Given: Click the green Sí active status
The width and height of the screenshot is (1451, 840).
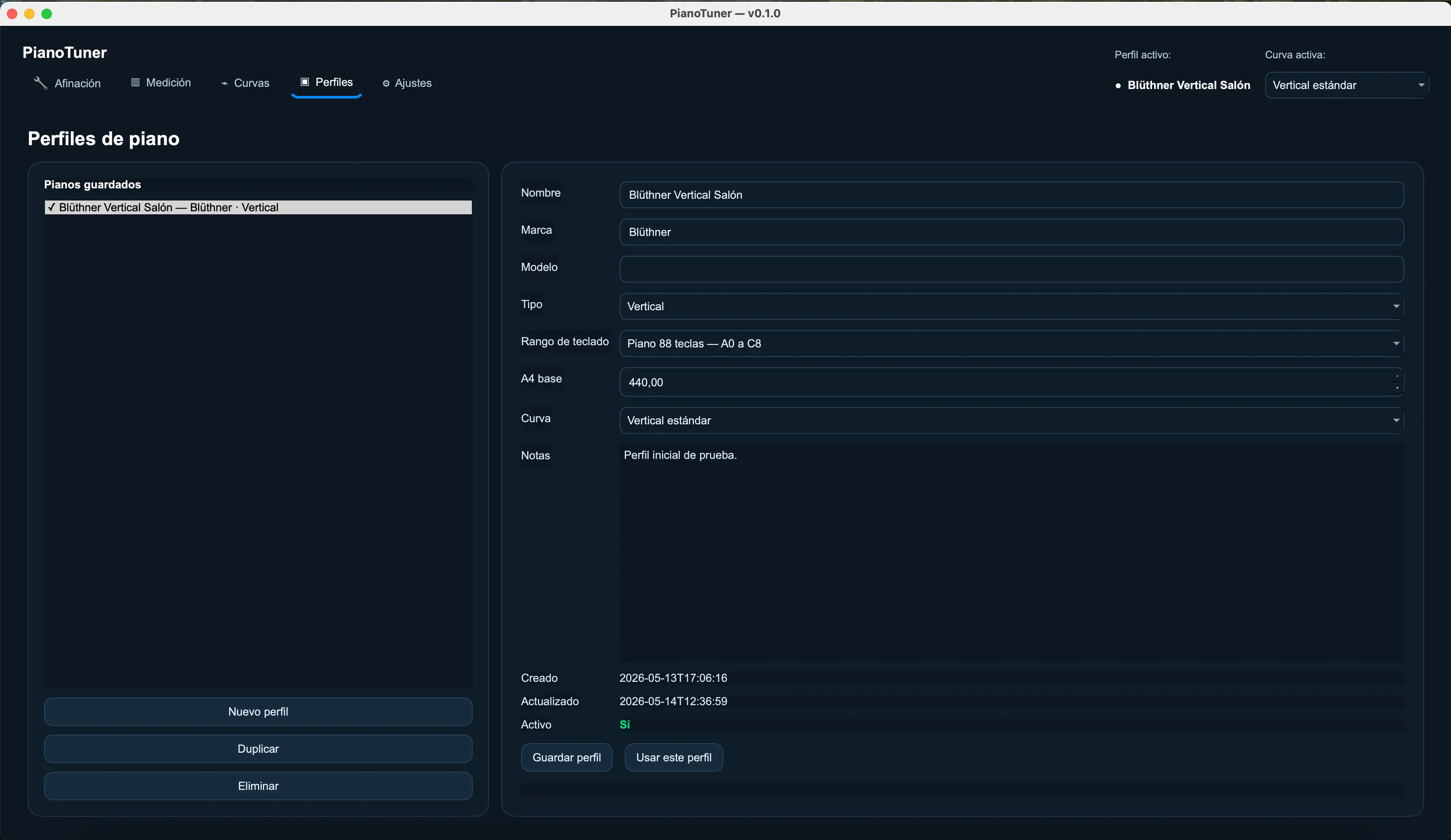Looking at the screenshot, I should click(x=625, y=725).
